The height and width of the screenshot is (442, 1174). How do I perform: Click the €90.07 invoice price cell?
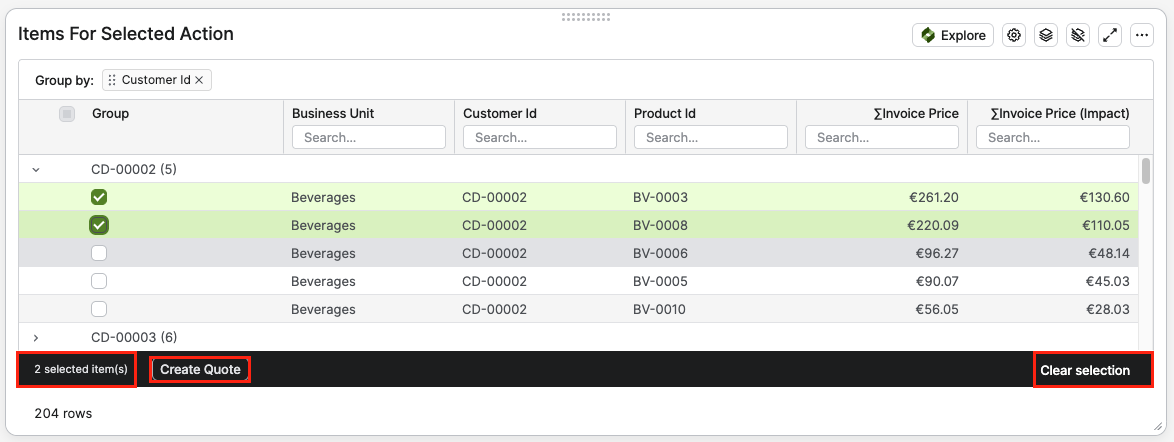click(937, 282)
